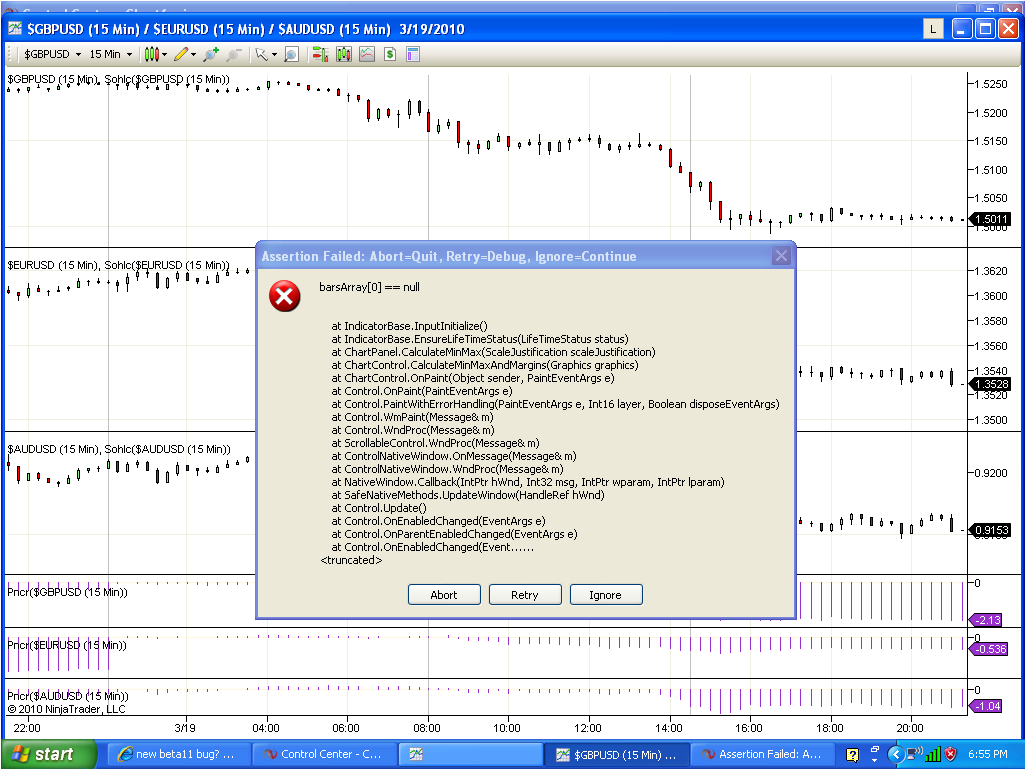
Task: Click the -0.536 indicator value marker
Action: point(988,649)
